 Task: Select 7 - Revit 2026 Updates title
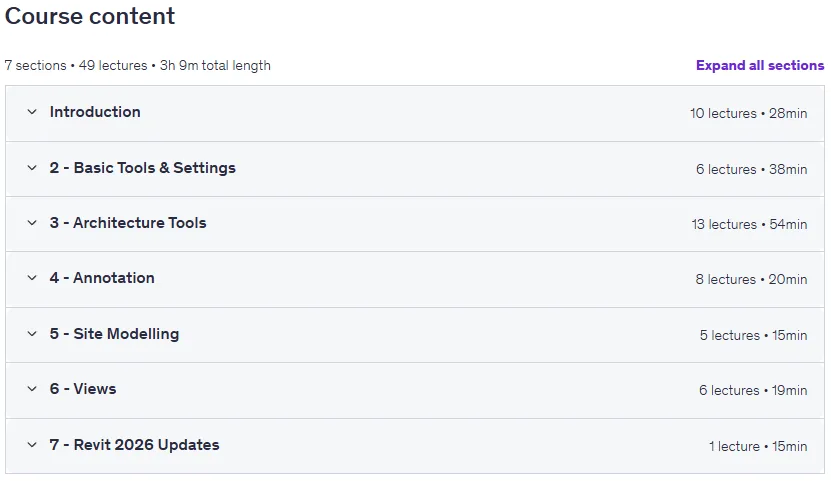[x=135, y=445]
